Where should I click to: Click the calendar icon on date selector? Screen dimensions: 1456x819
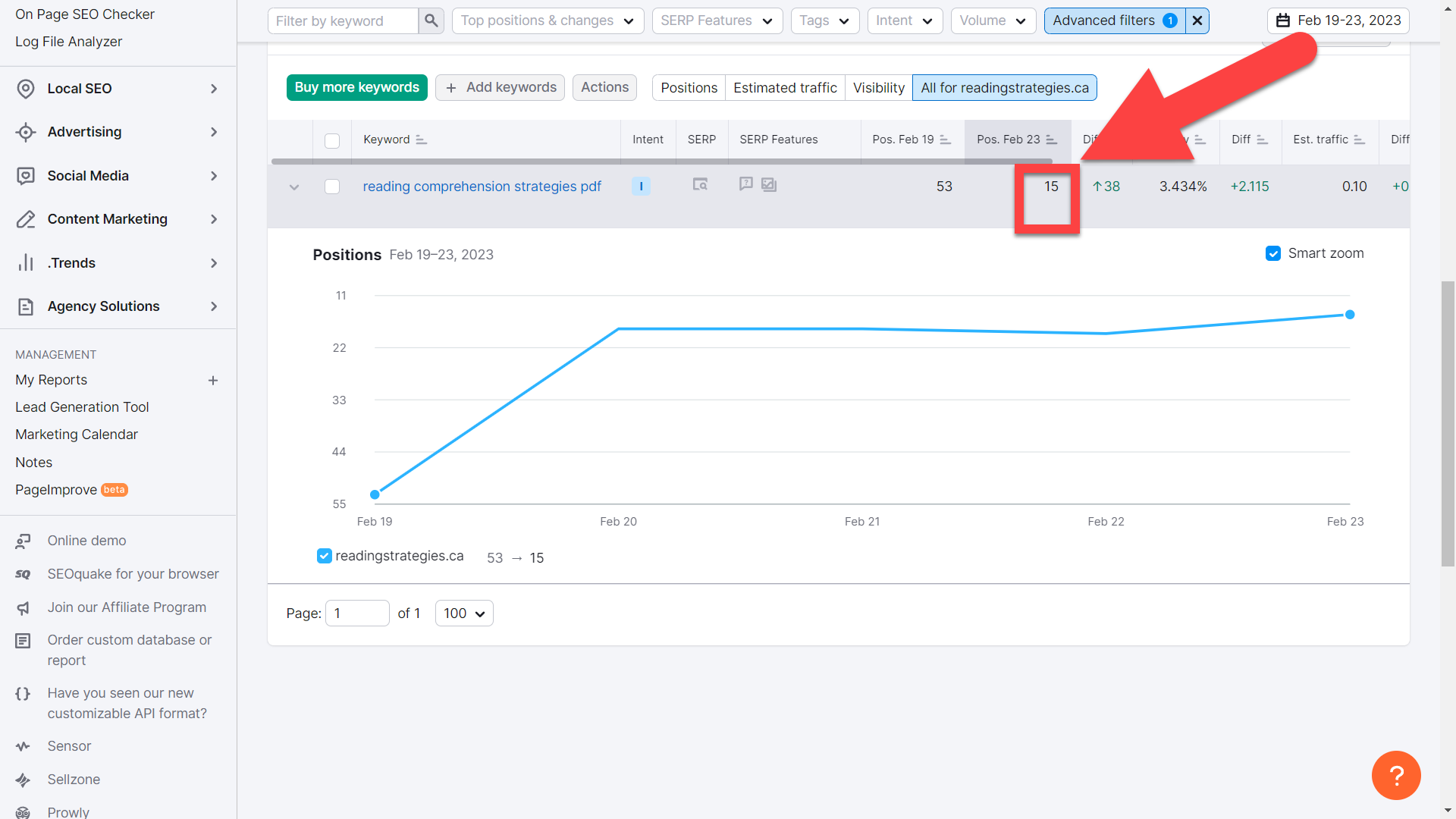1284,20
